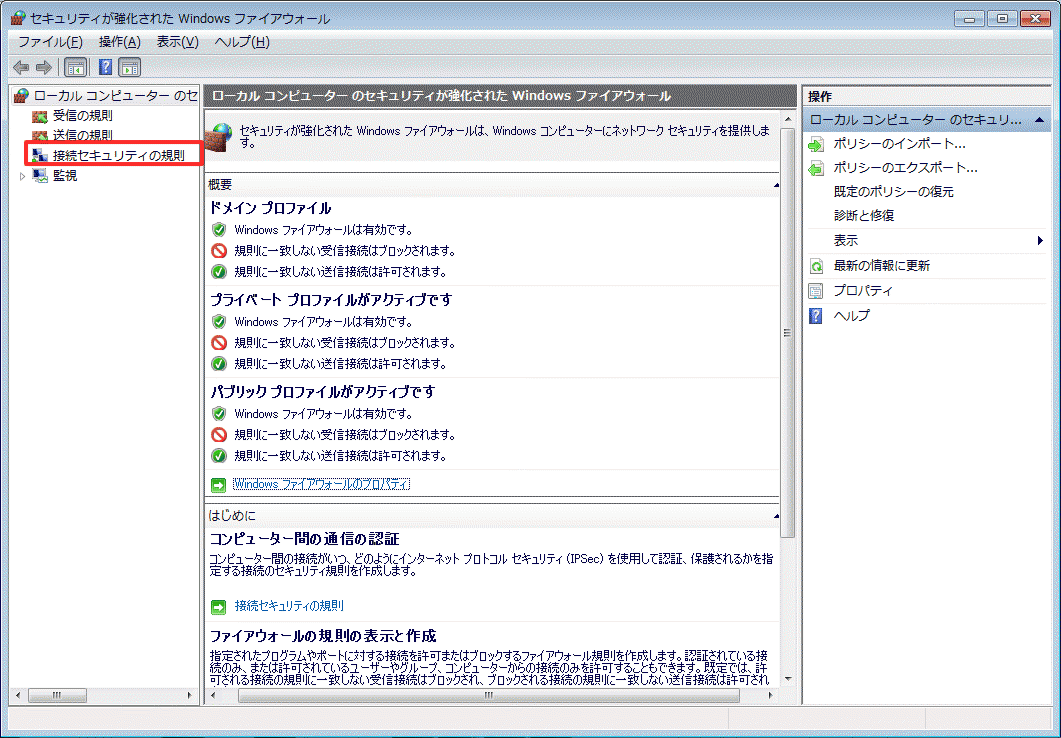Screen dimensions: 1061x738
Task: Click the horizontal scrollbar thumb under the tree pane
Action: coord(57,695)
